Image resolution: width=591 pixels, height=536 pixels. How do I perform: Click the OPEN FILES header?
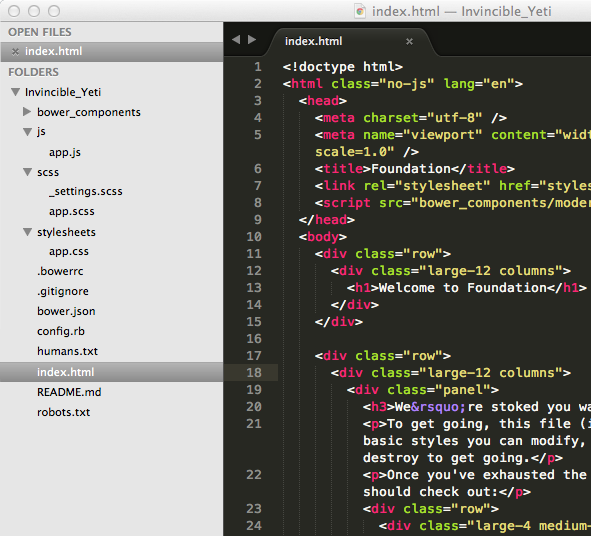40,32
